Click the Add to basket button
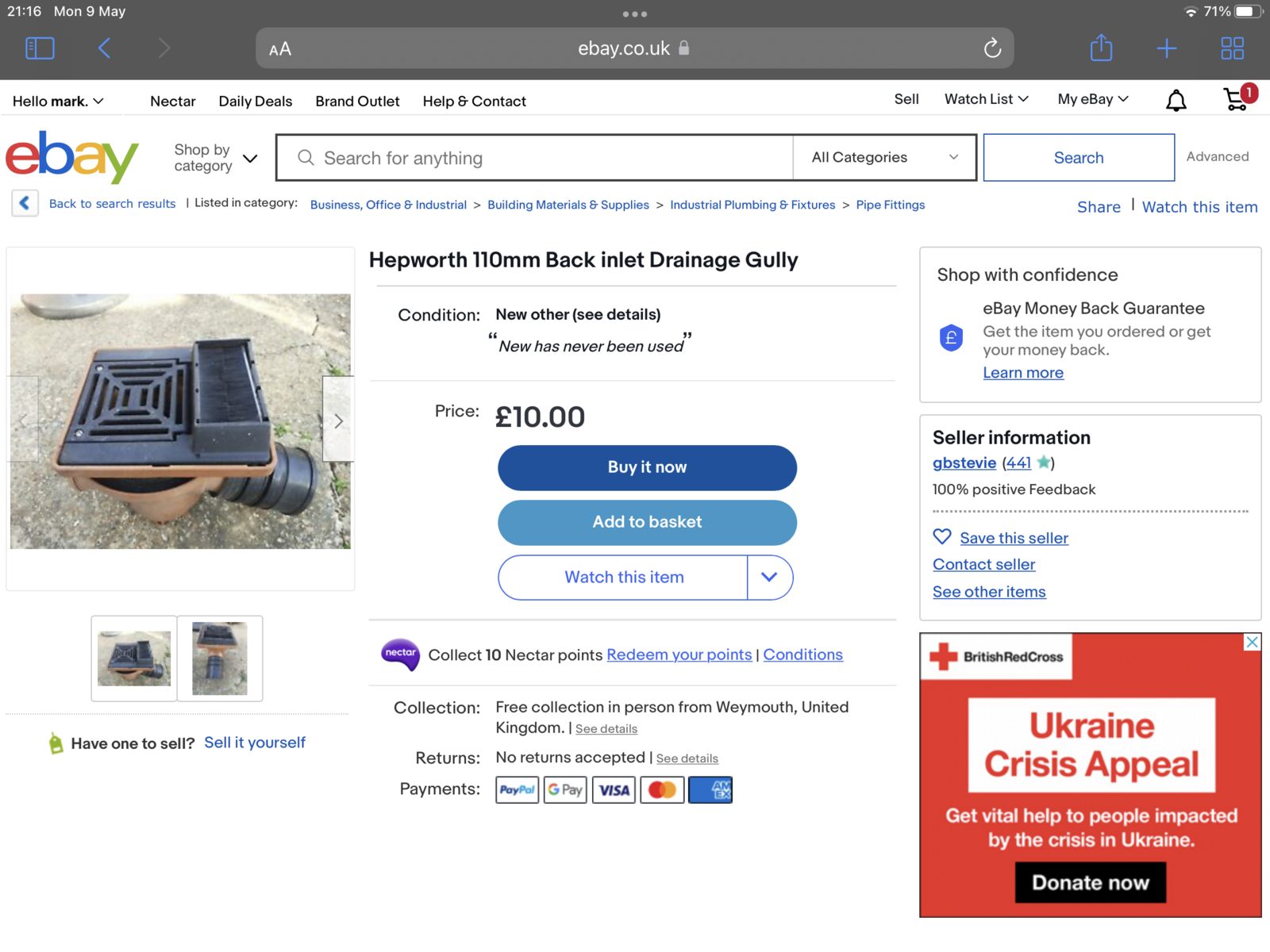This screenshot has height=952, width=1270. (x=647, y=522)
